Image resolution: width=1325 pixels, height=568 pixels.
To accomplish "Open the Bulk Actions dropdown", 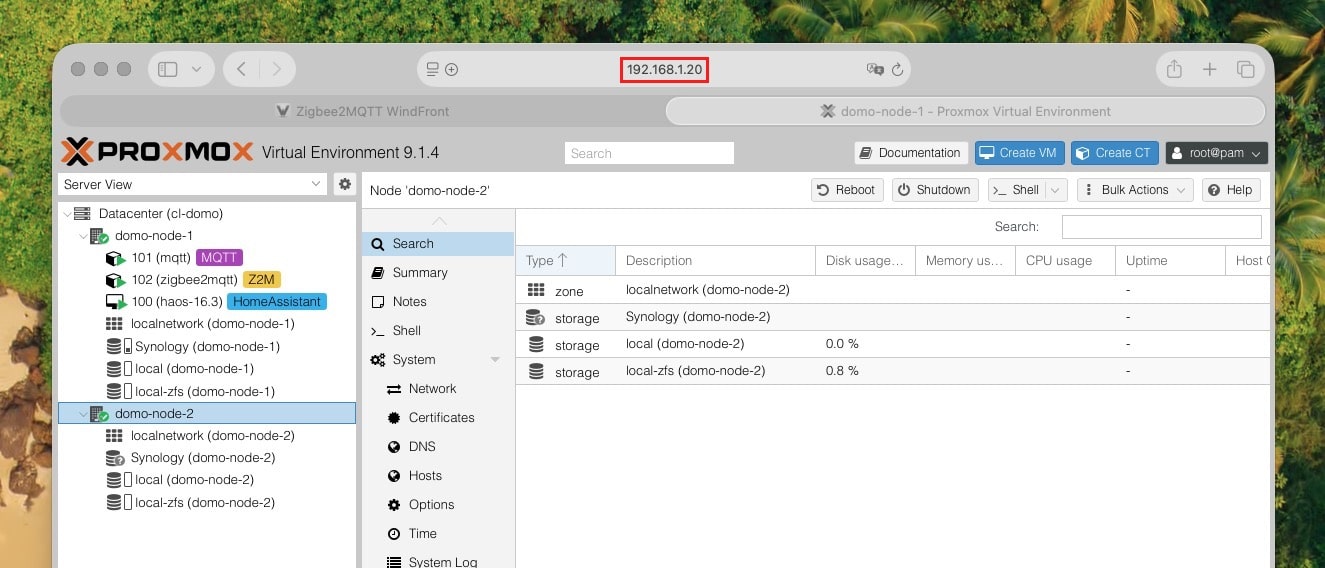I will 1139,190.
